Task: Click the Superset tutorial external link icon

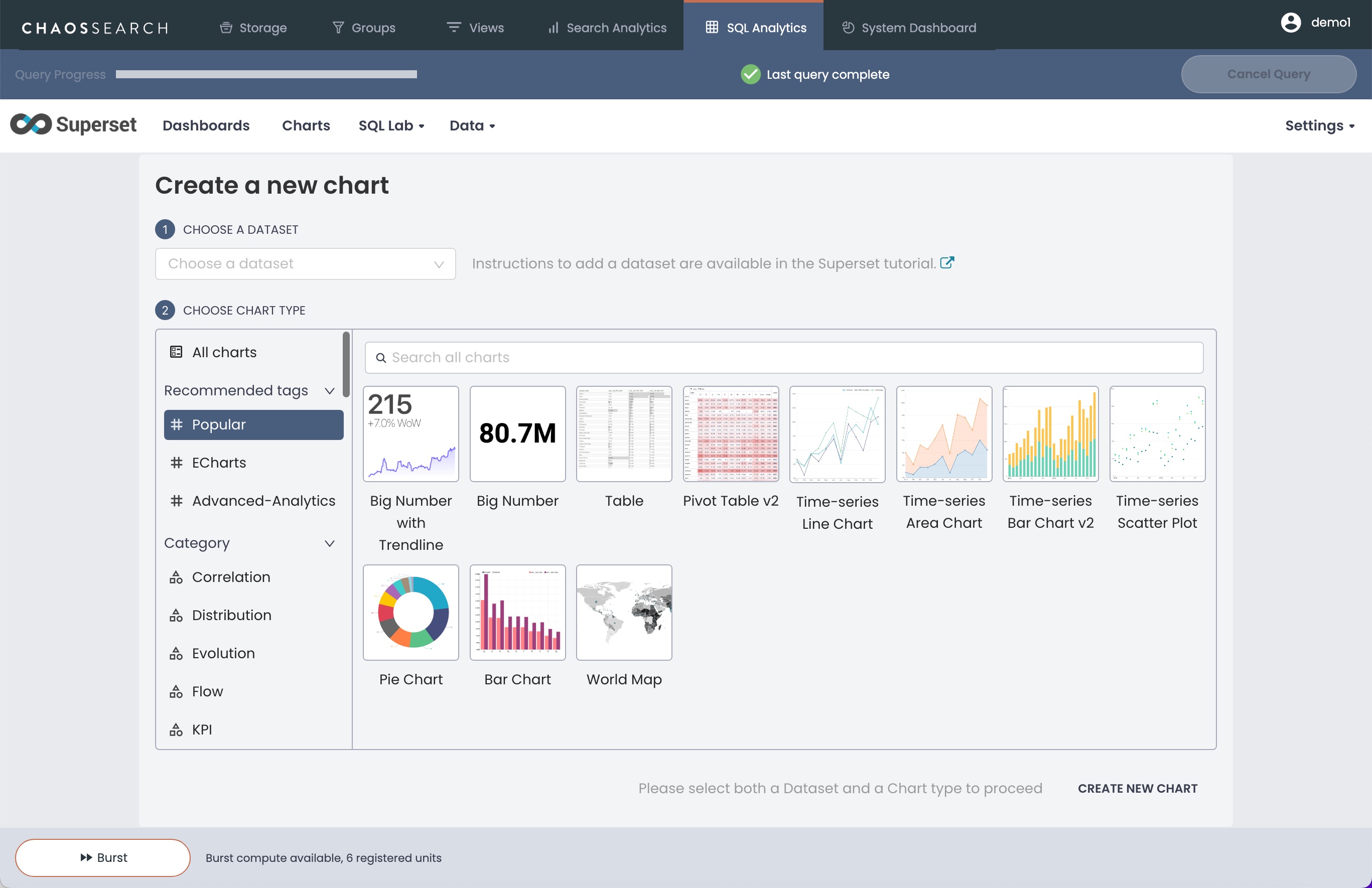Action: point(946,263)
